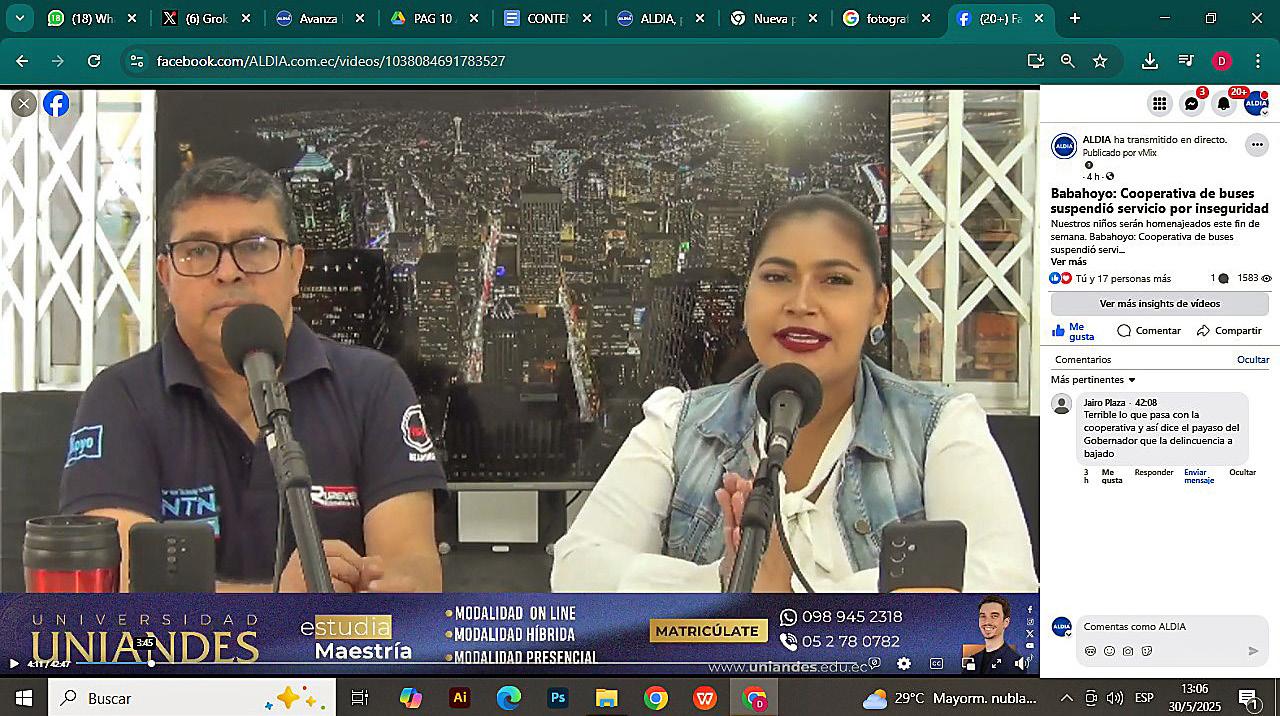Expand video to fullscreen
Screen dimensions: 1280x716
tap(996, 663)
